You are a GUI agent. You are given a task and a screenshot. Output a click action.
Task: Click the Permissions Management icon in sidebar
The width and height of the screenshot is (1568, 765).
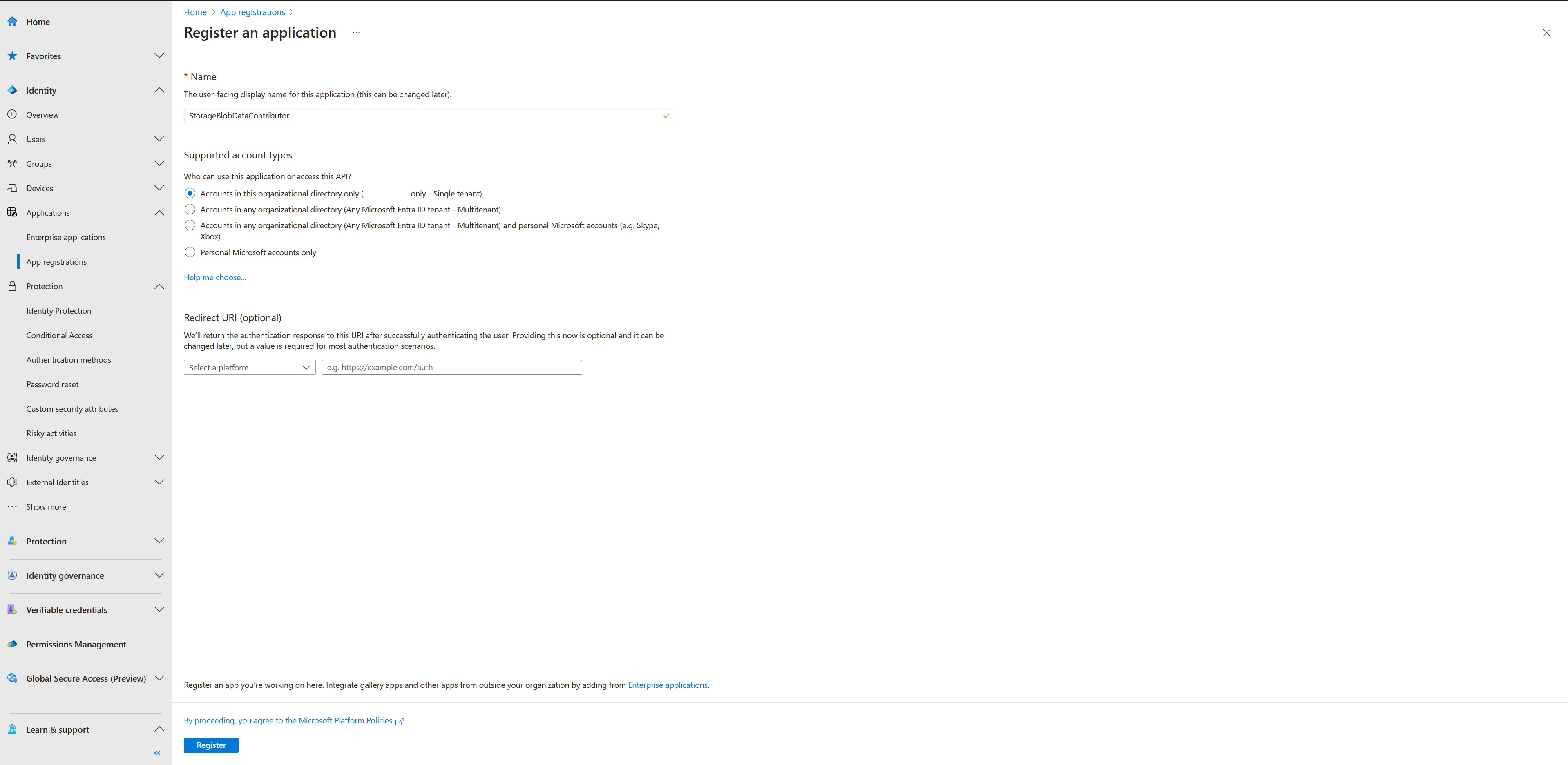14,643
